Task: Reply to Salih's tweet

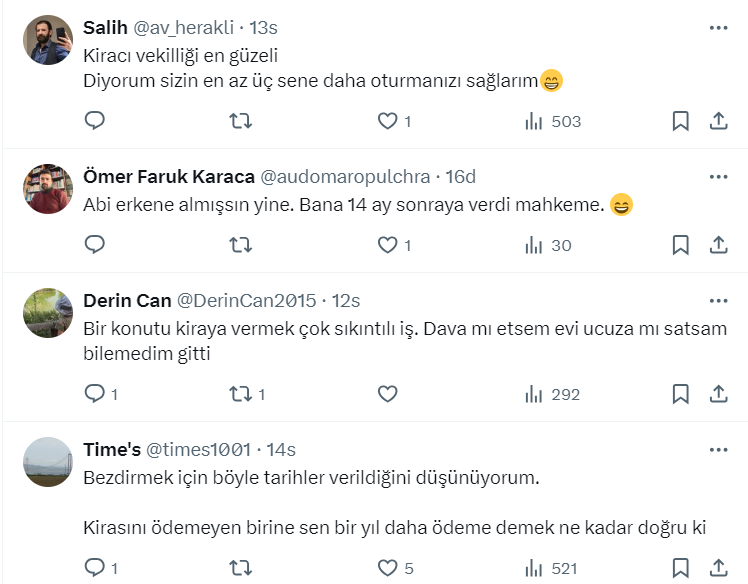Action: tap(95, 121)
